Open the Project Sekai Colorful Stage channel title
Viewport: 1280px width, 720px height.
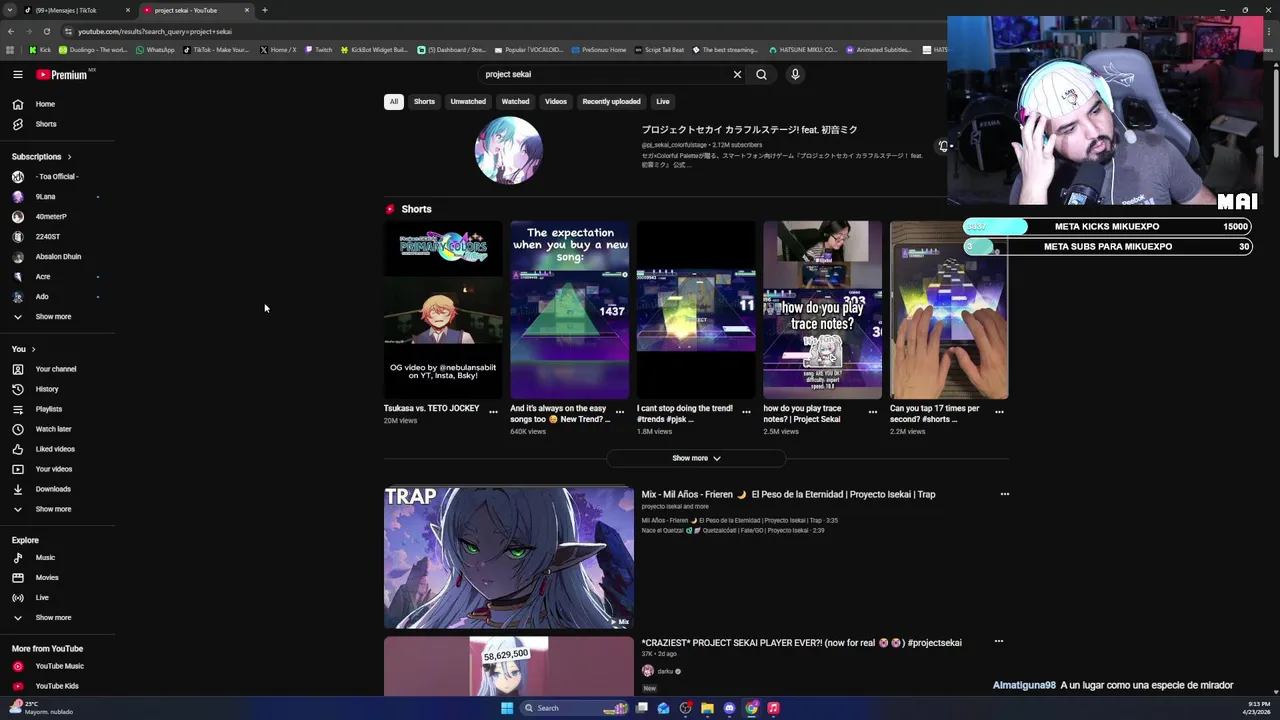749,130
